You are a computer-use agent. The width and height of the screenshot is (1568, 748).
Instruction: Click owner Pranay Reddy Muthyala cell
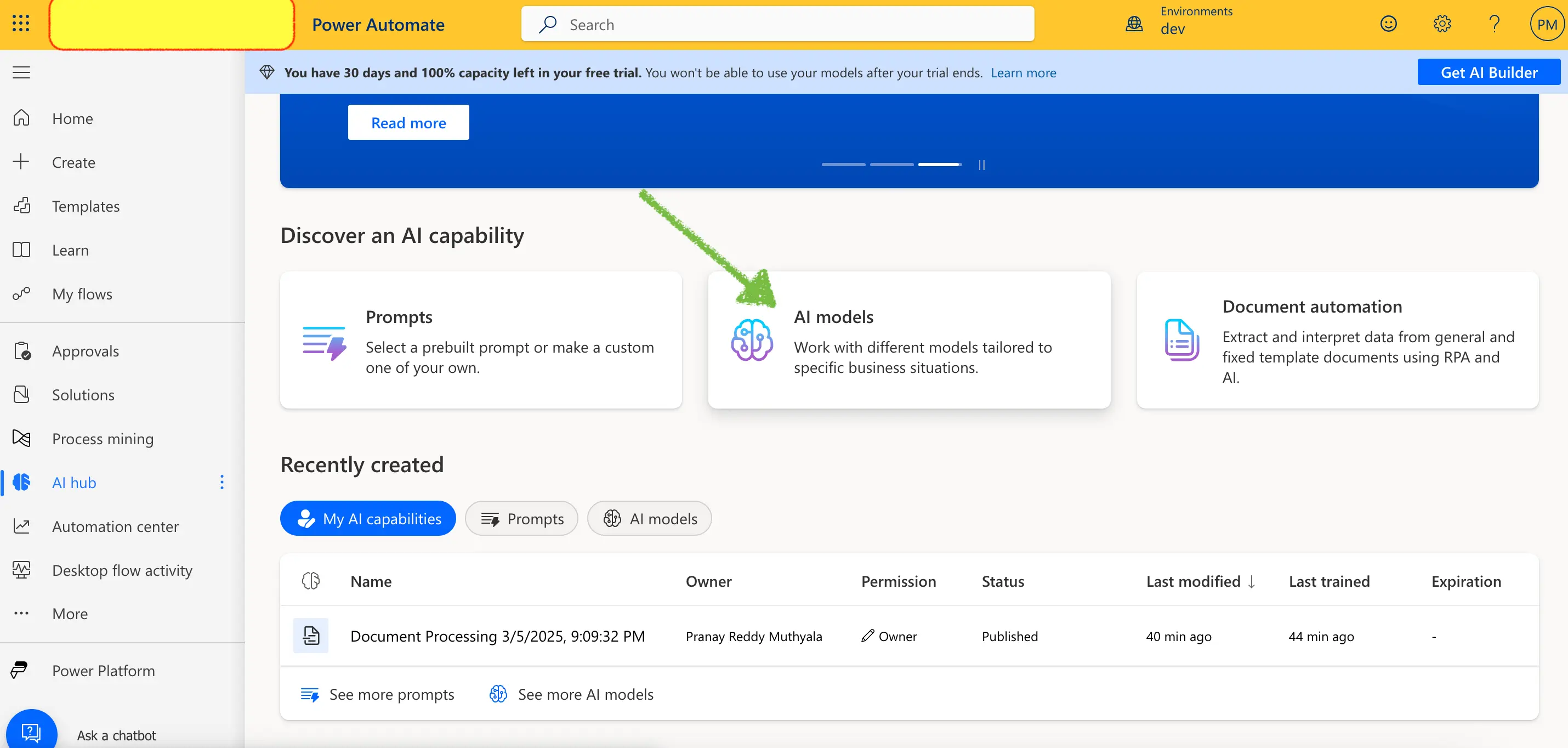(x=753, y=636)
